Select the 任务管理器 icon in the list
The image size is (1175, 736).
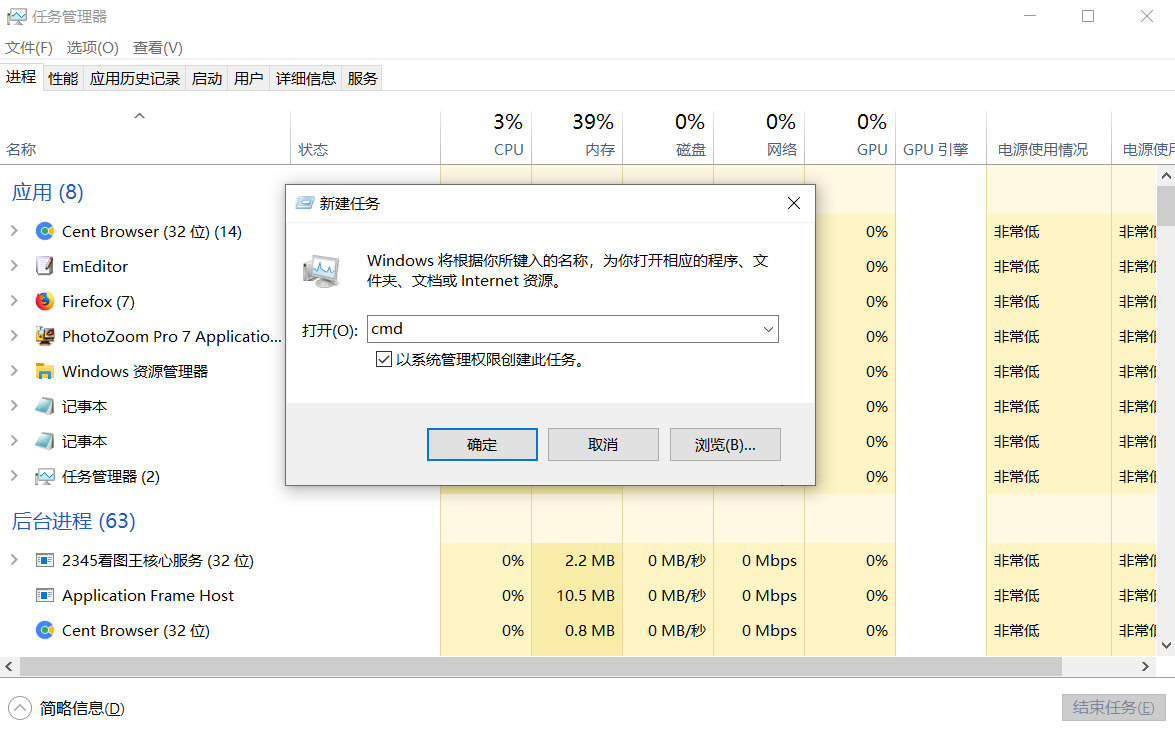pyautogui.click(x=44, y=476)
